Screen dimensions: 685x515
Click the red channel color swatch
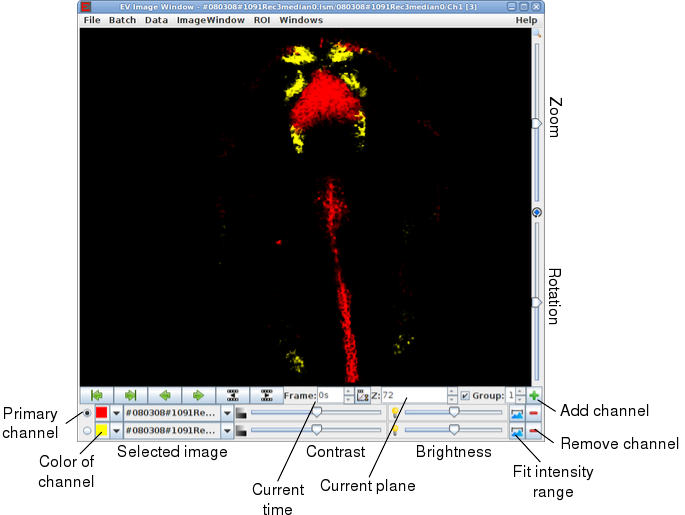(102, 413)
